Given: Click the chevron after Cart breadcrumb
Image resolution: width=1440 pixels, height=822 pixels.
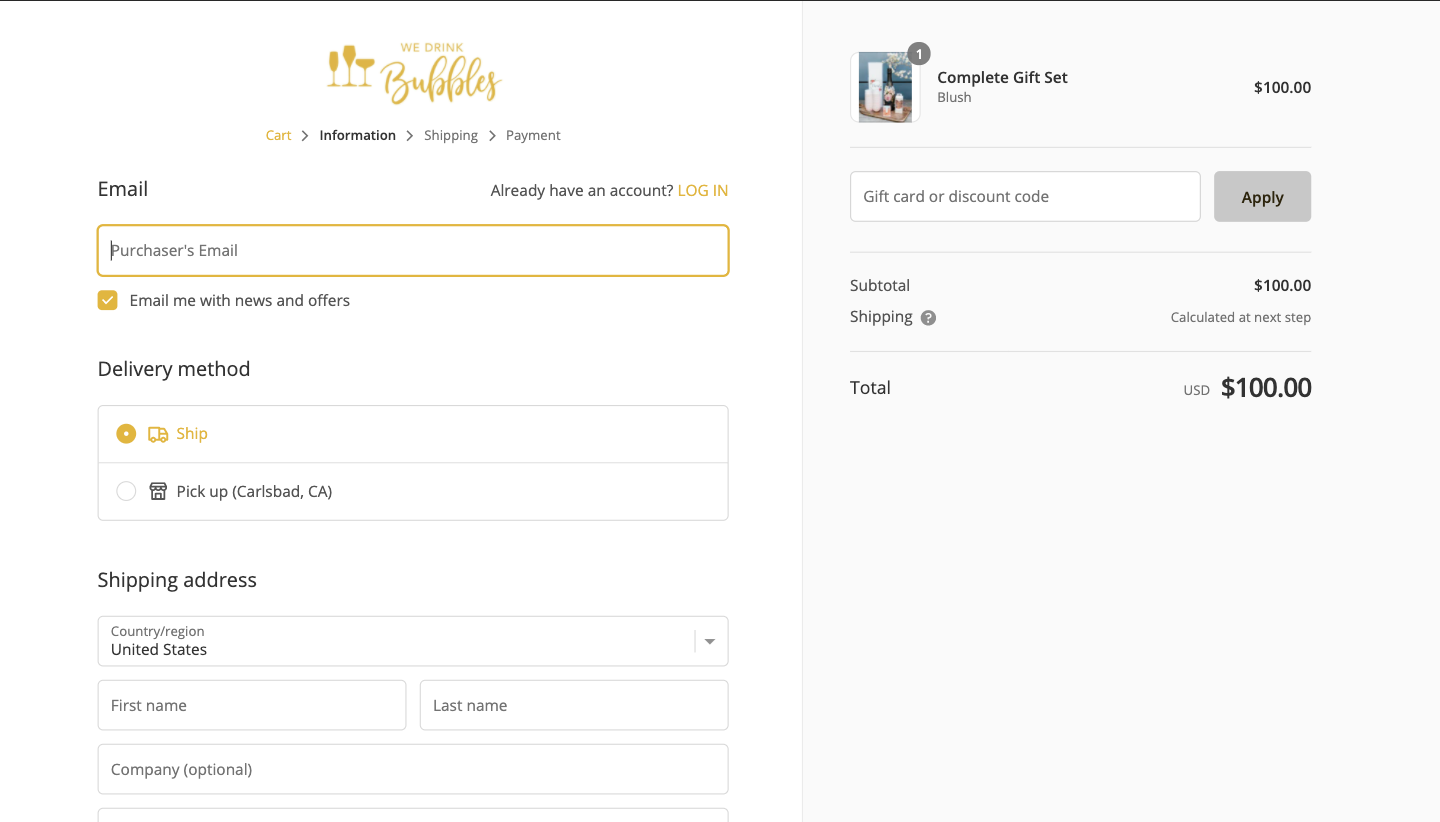Looking at the screenshot, I should (x=305, y=136).
